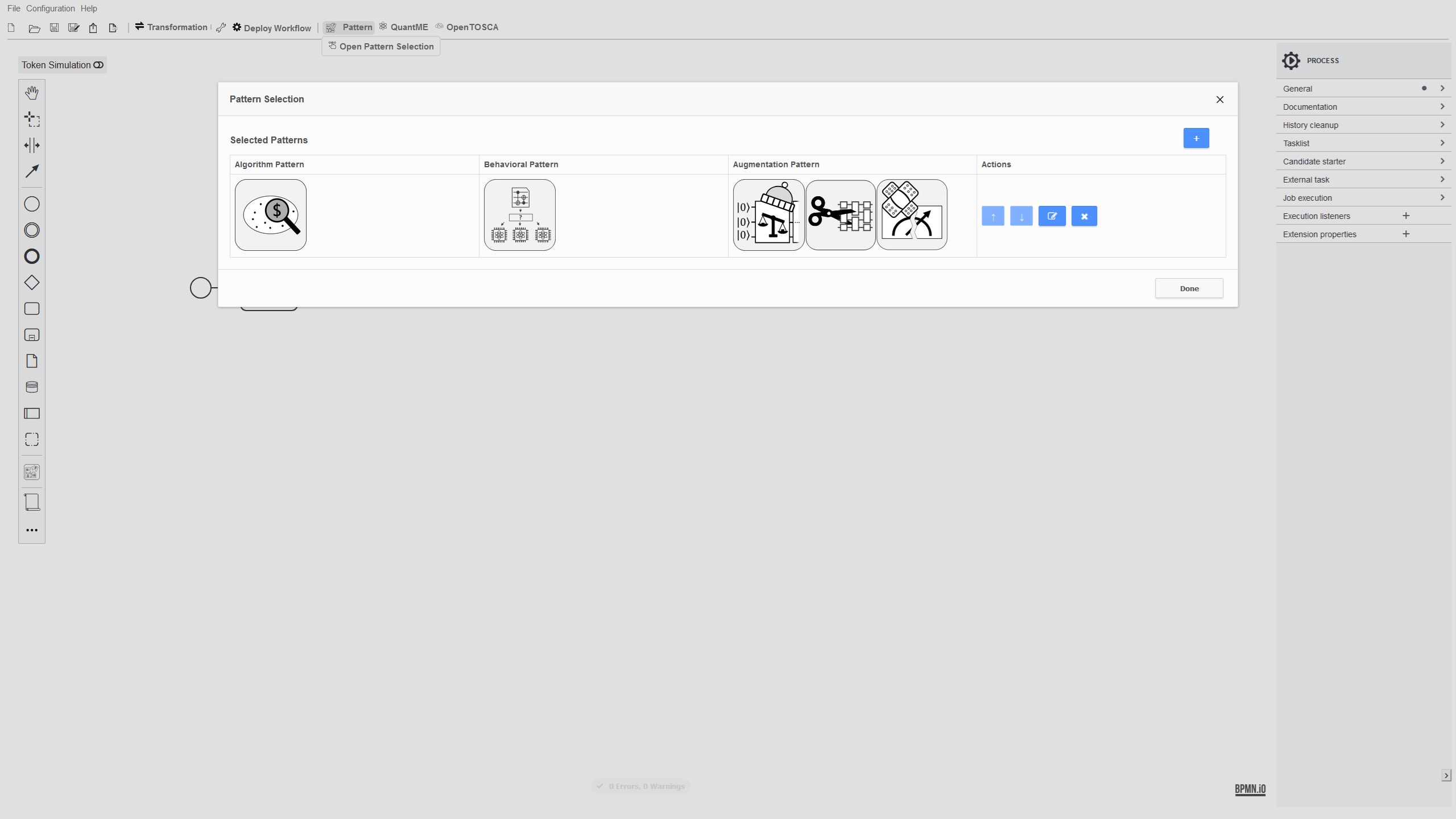The image size is (1456, 819).
Task: Close the Pattern Selection dialog
Action: (x=1220, y=99)
